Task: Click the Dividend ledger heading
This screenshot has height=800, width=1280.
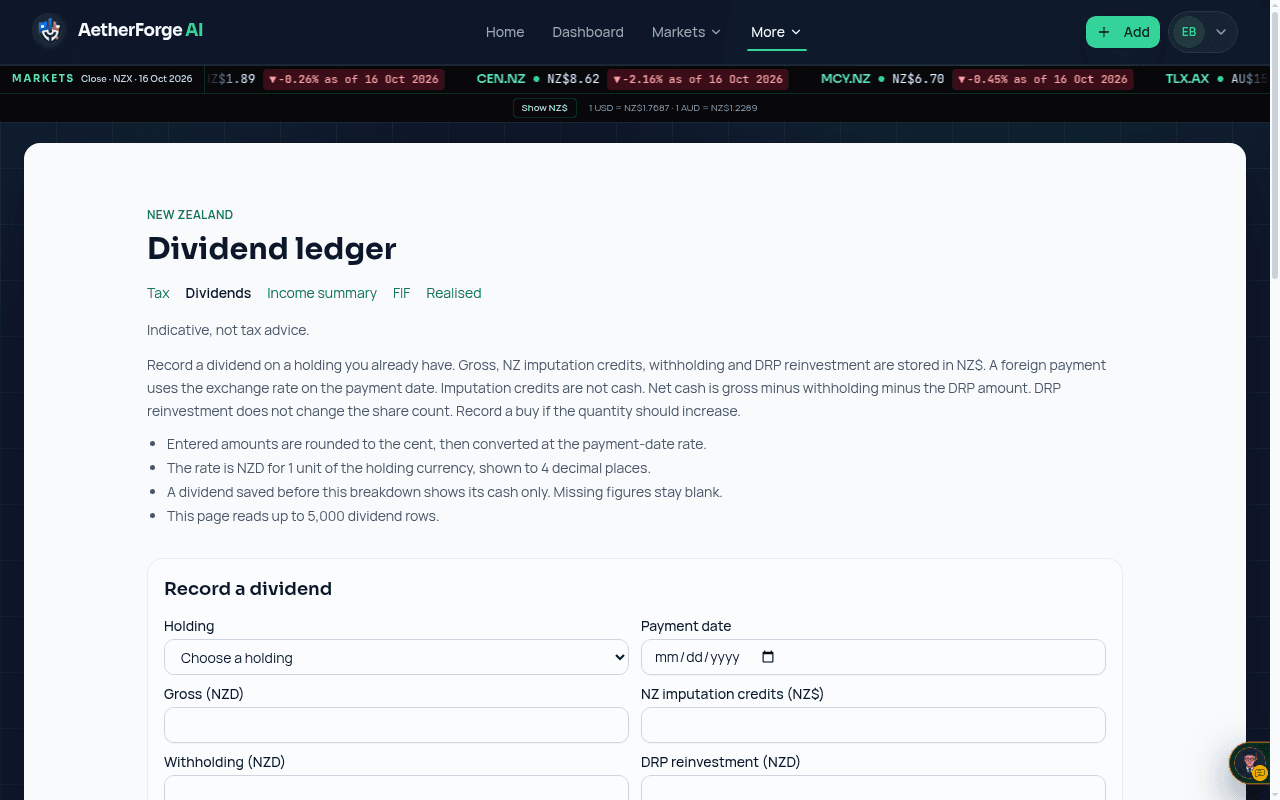Action: (272, 248)
